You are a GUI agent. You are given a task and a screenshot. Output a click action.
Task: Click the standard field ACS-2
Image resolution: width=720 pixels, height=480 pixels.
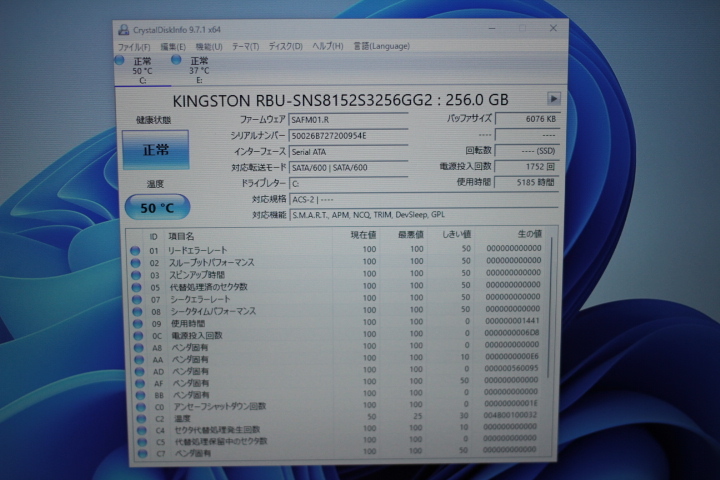423,199
